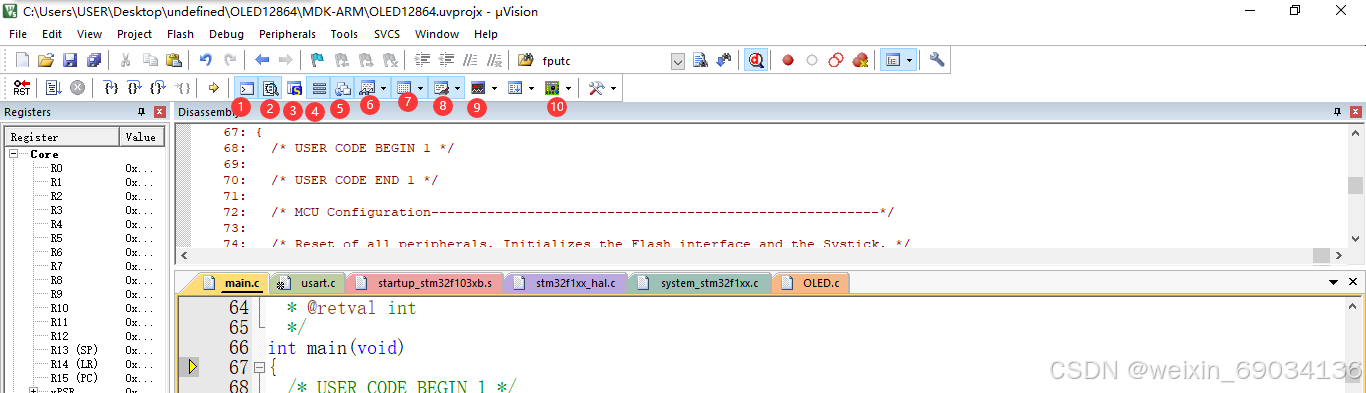This screenshot has height=393, width=1366.
Task: Toggle the Call Stack Window icon
Action: click(342, 88)
